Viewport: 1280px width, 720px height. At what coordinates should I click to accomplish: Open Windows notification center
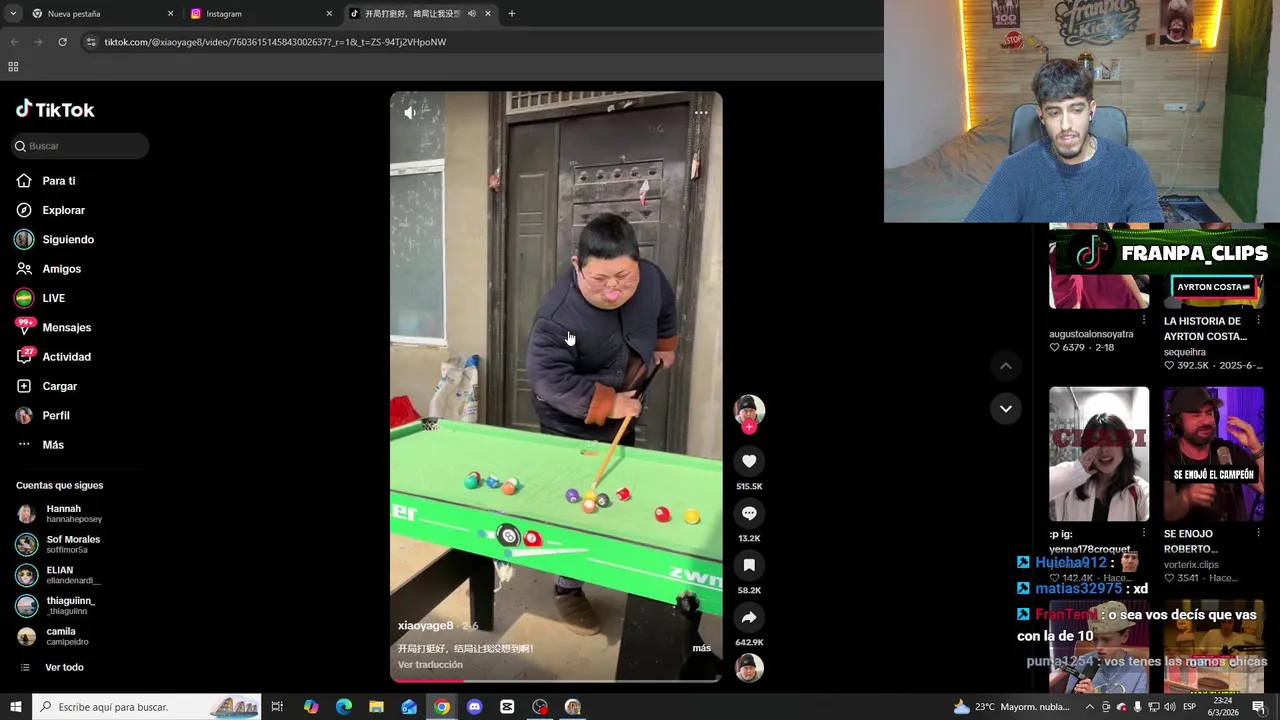[1259, 707]
